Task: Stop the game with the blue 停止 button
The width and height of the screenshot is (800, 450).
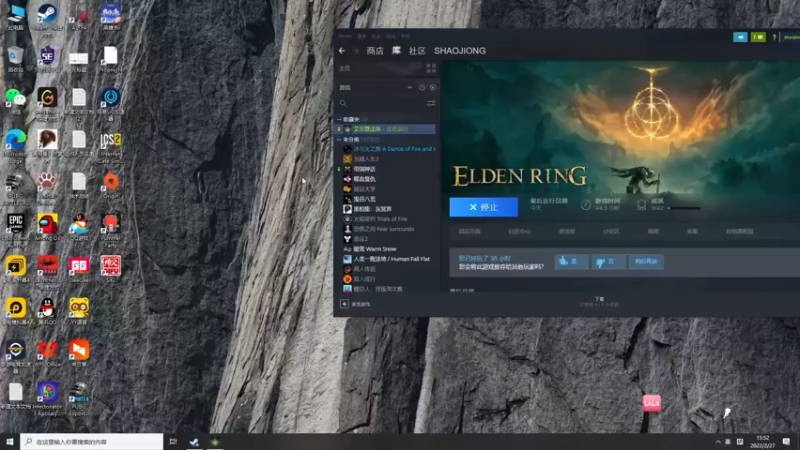Action: (x=483, y=207)
